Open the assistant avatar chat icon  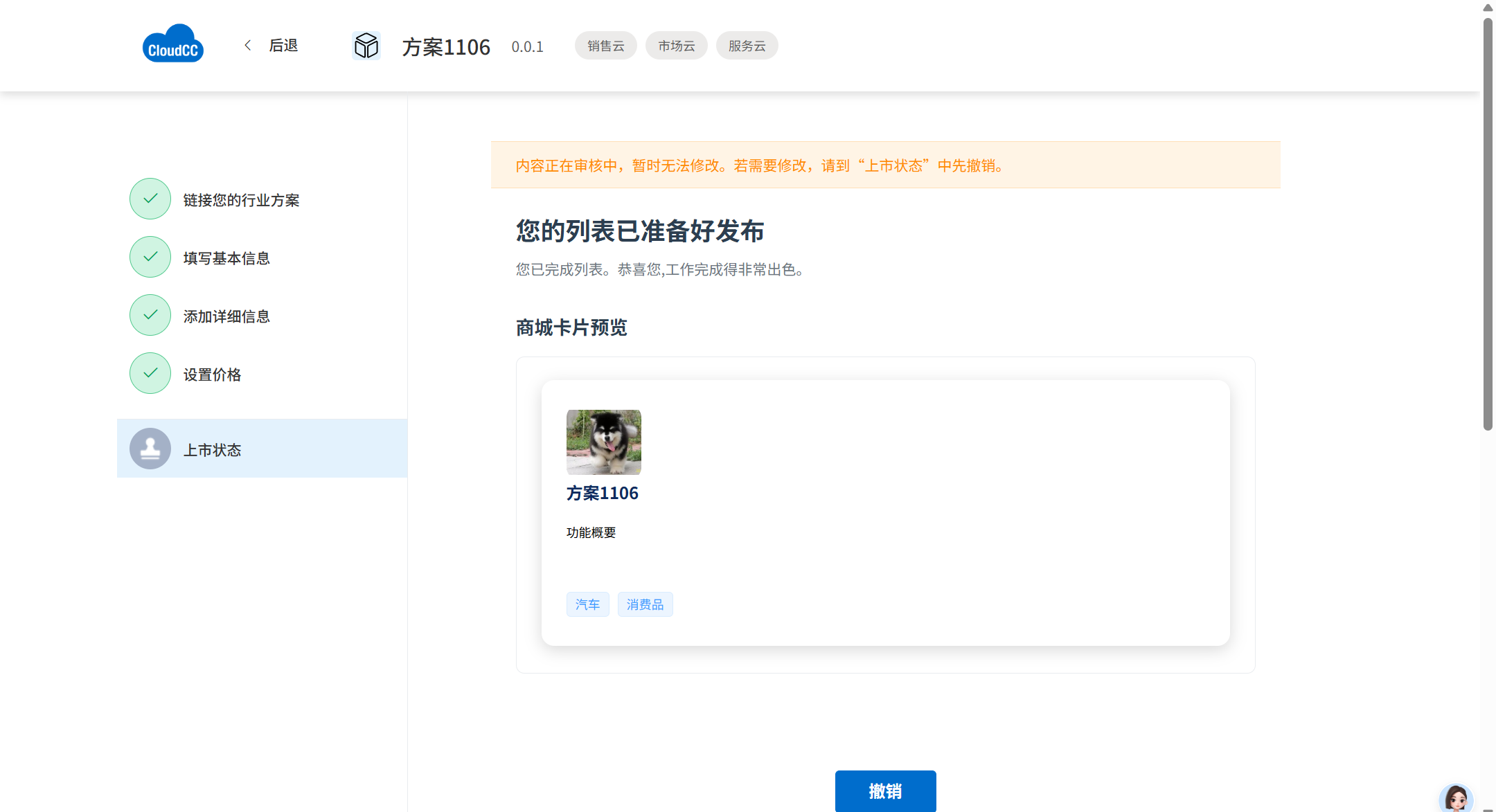(1455, 798)
